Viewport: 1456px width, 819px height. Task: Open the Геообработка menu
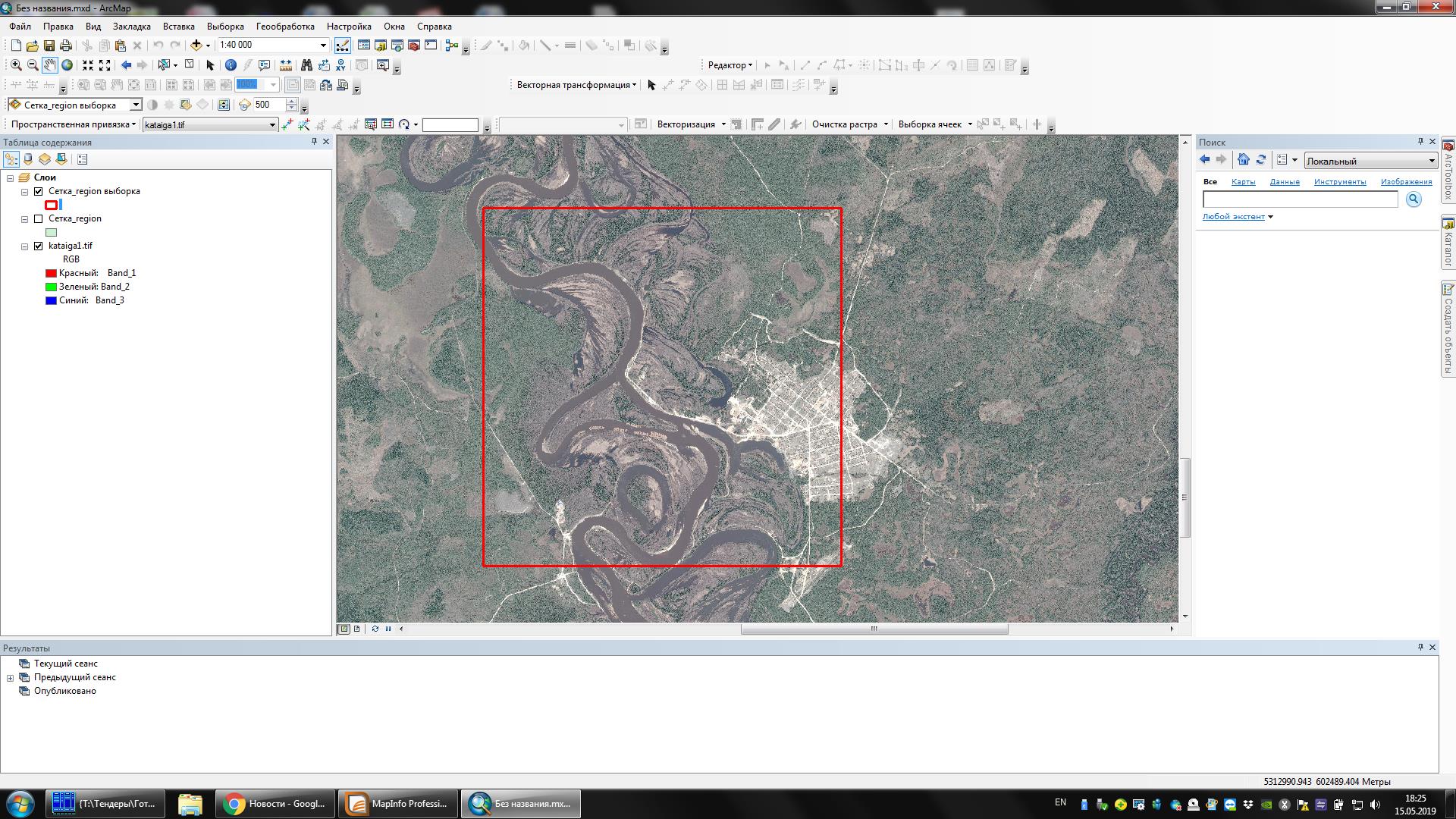pyautogui.click(x=285, y=27)
